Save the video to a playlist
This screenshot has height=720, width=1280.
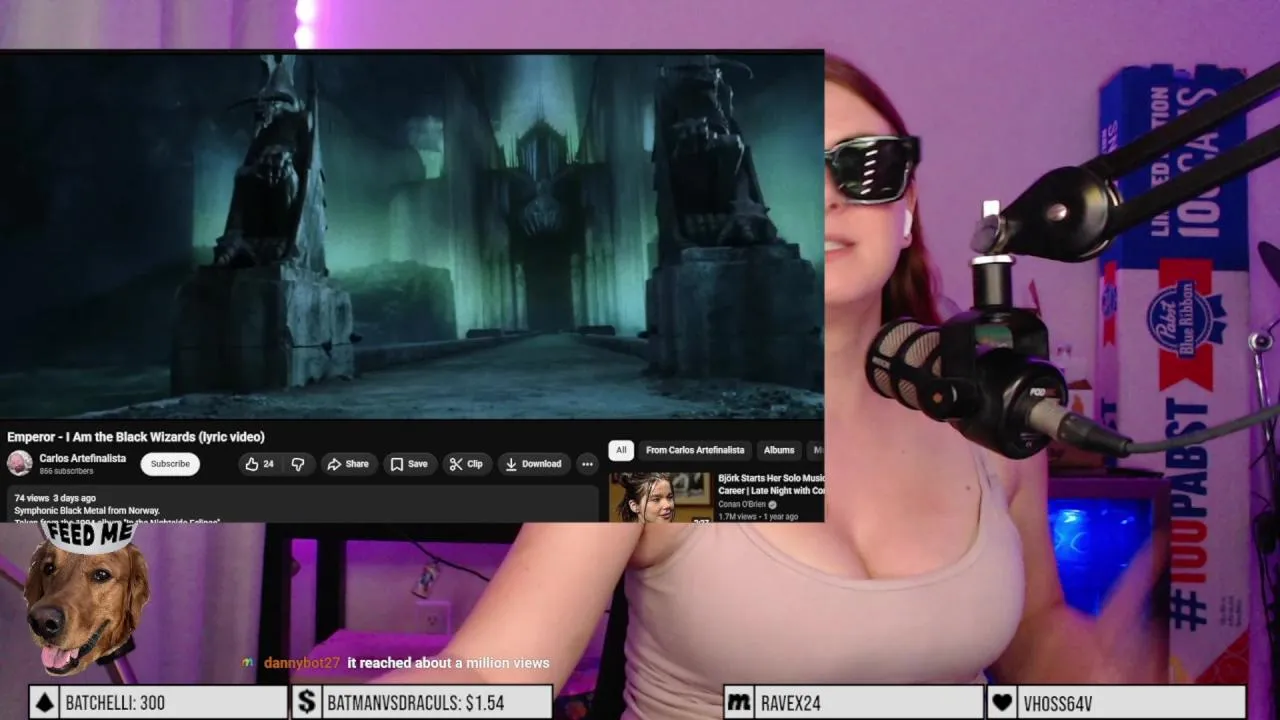409,464
